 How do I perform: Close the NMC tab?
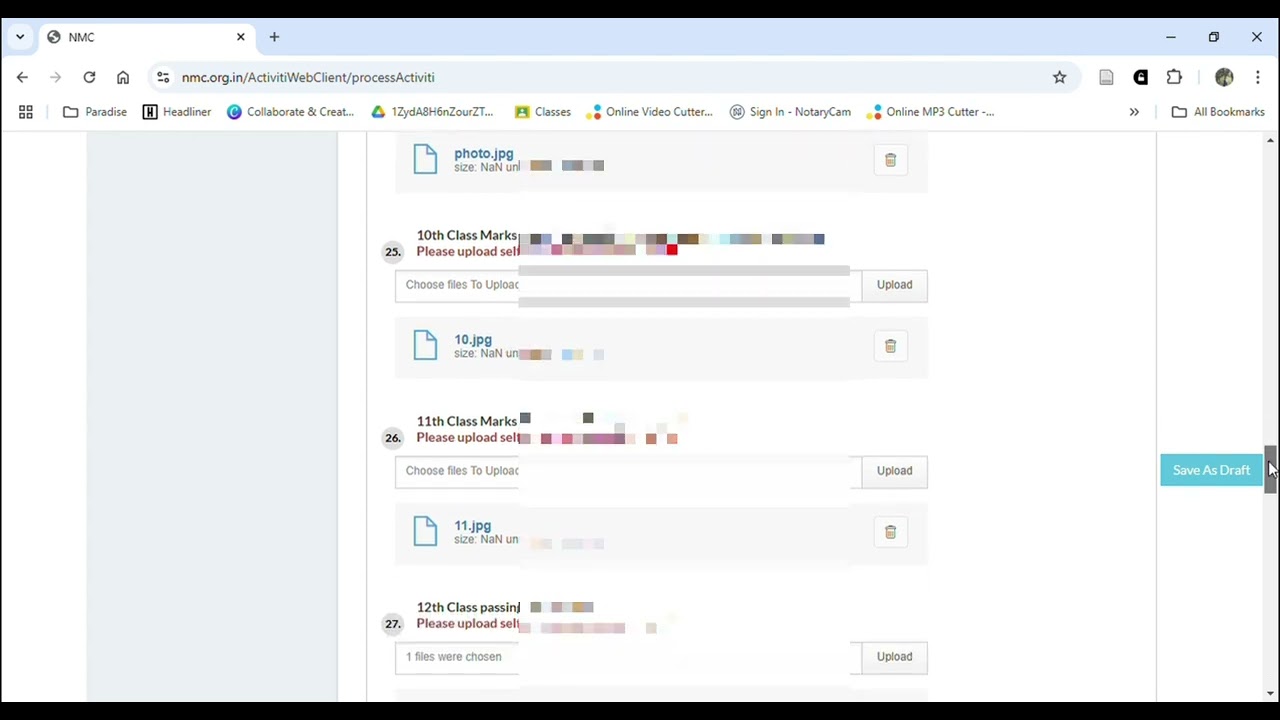click(x=240, y=37)
